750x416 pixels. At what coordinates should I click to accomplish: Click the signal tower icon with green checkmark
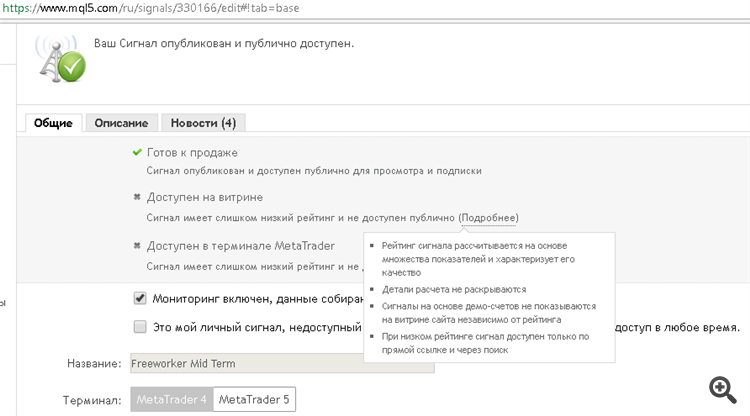(61, 59)
